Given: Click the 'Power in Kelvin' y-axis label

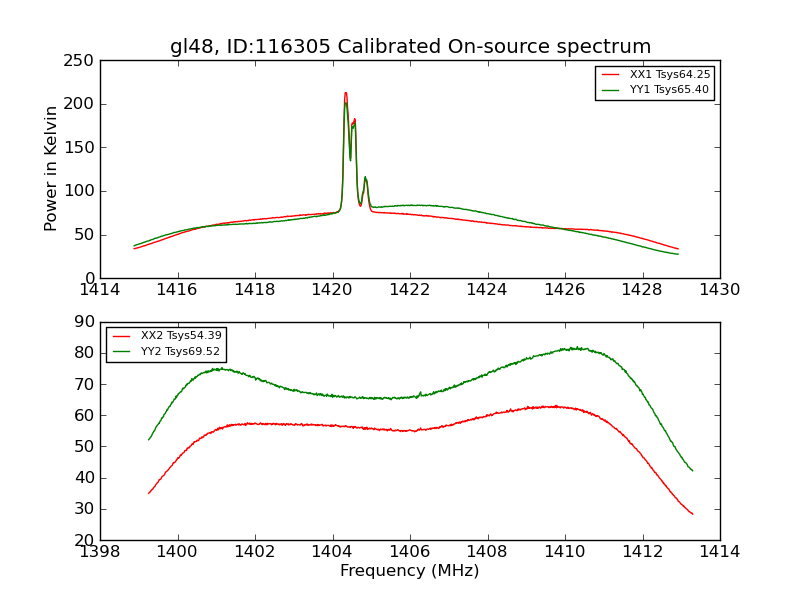Looking at the screenshot, I should (x=50, y=169).
